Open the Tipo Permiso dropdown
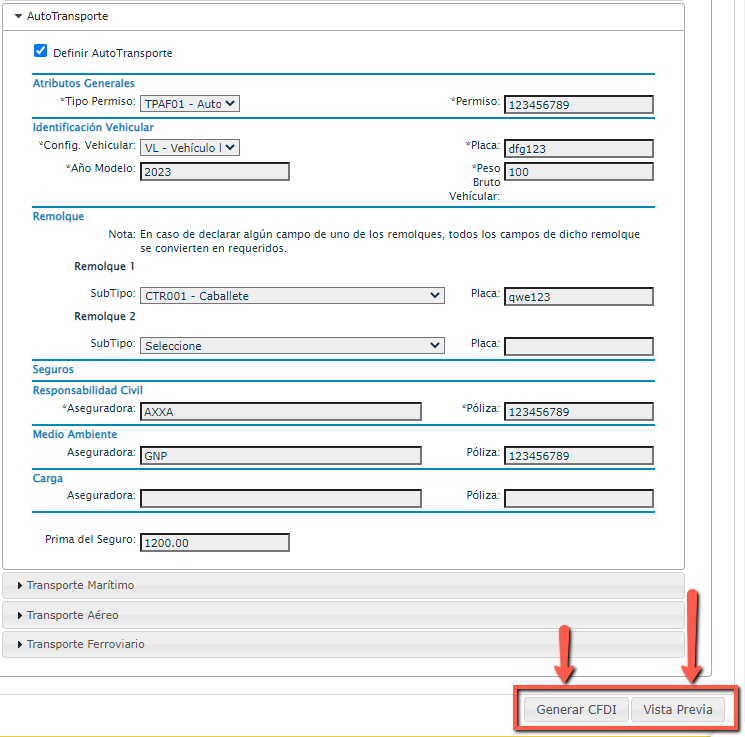The width and height of the screenshot is (745, 737). click(190, 104)
